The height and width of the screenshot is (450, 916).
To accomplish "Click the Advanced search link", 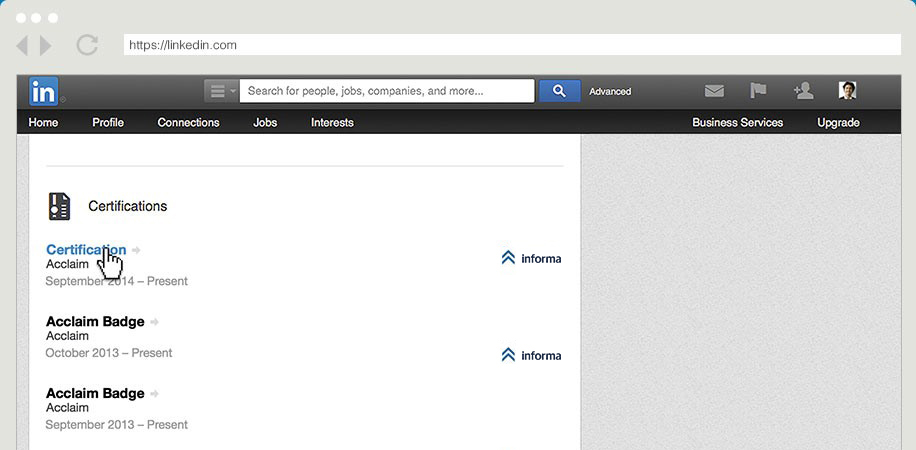I will click(610, 91).
